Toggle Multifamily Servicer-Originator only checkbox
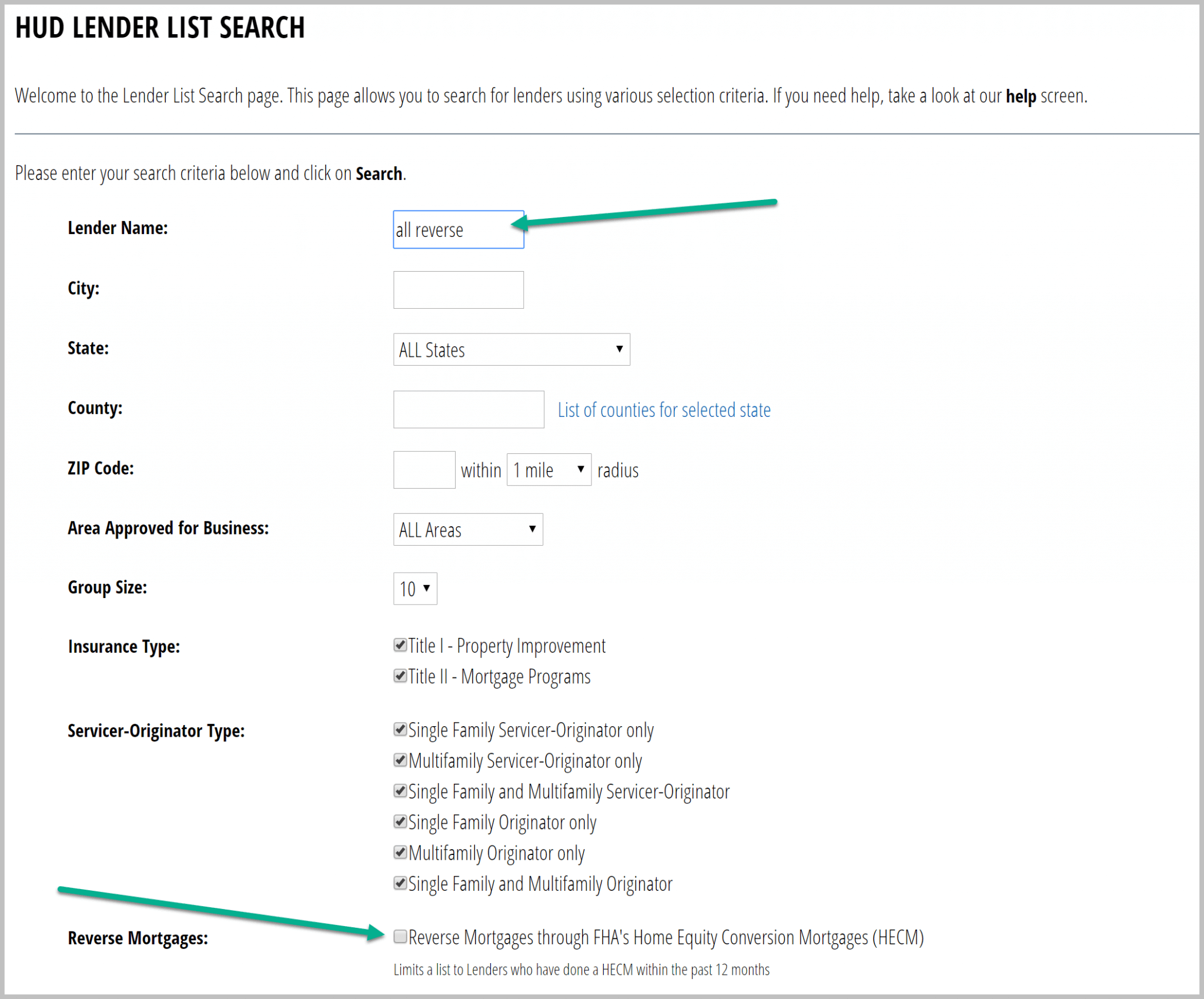Viewport: 1204px width, 999px height. click(400, 761)
